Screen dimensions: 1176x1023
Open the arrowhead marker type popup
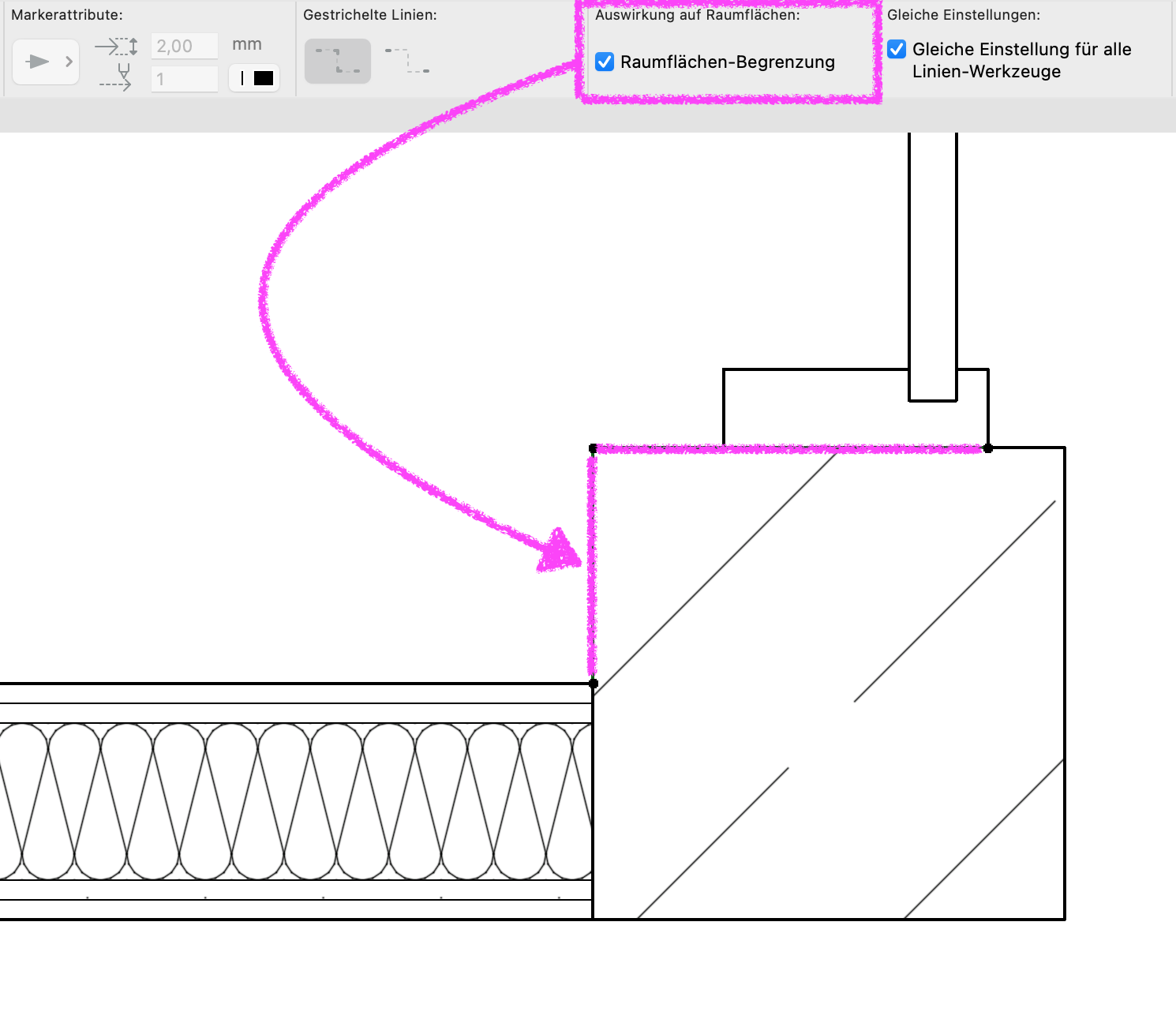coord(46,62)
